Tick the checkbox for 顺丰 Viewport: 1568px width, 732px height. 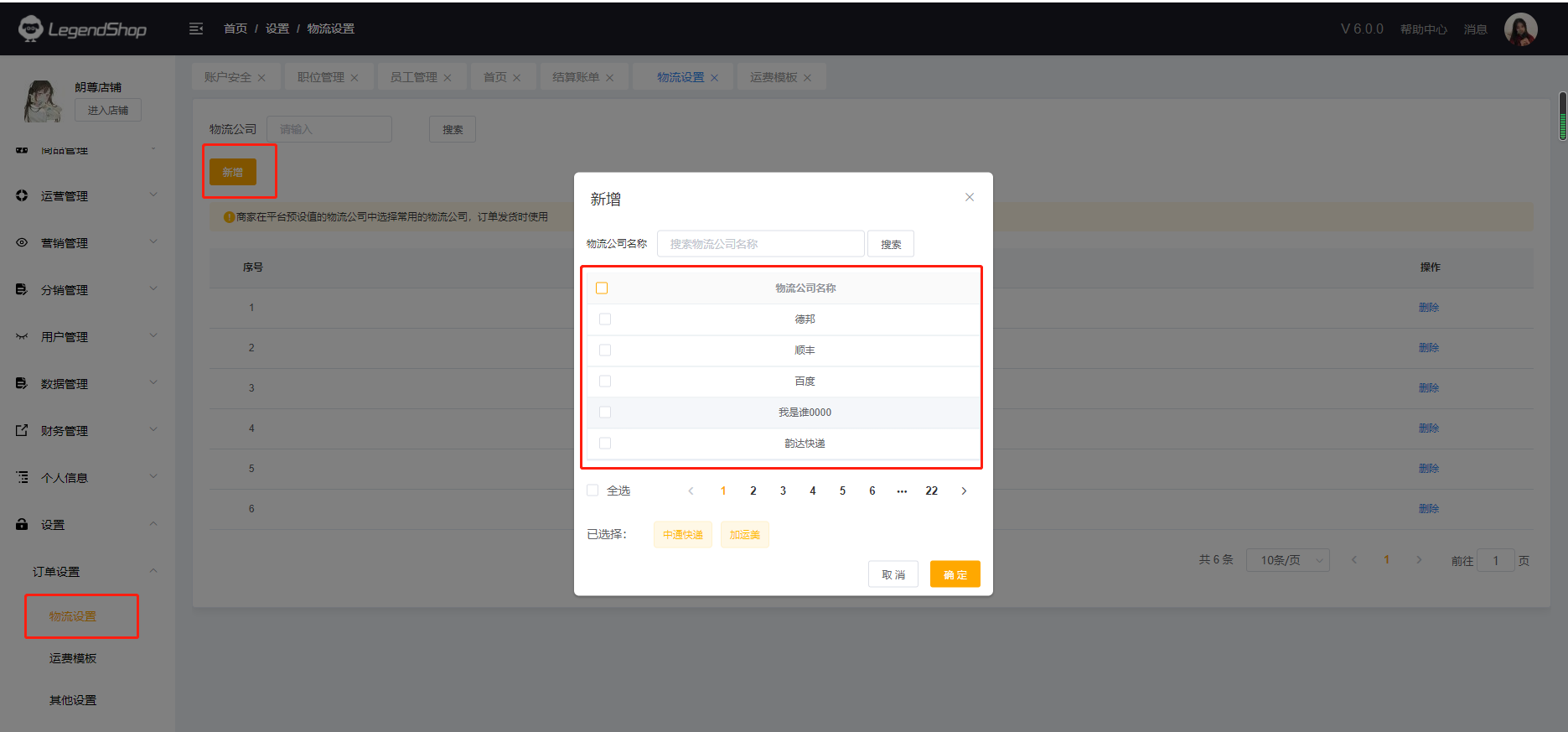605,350
